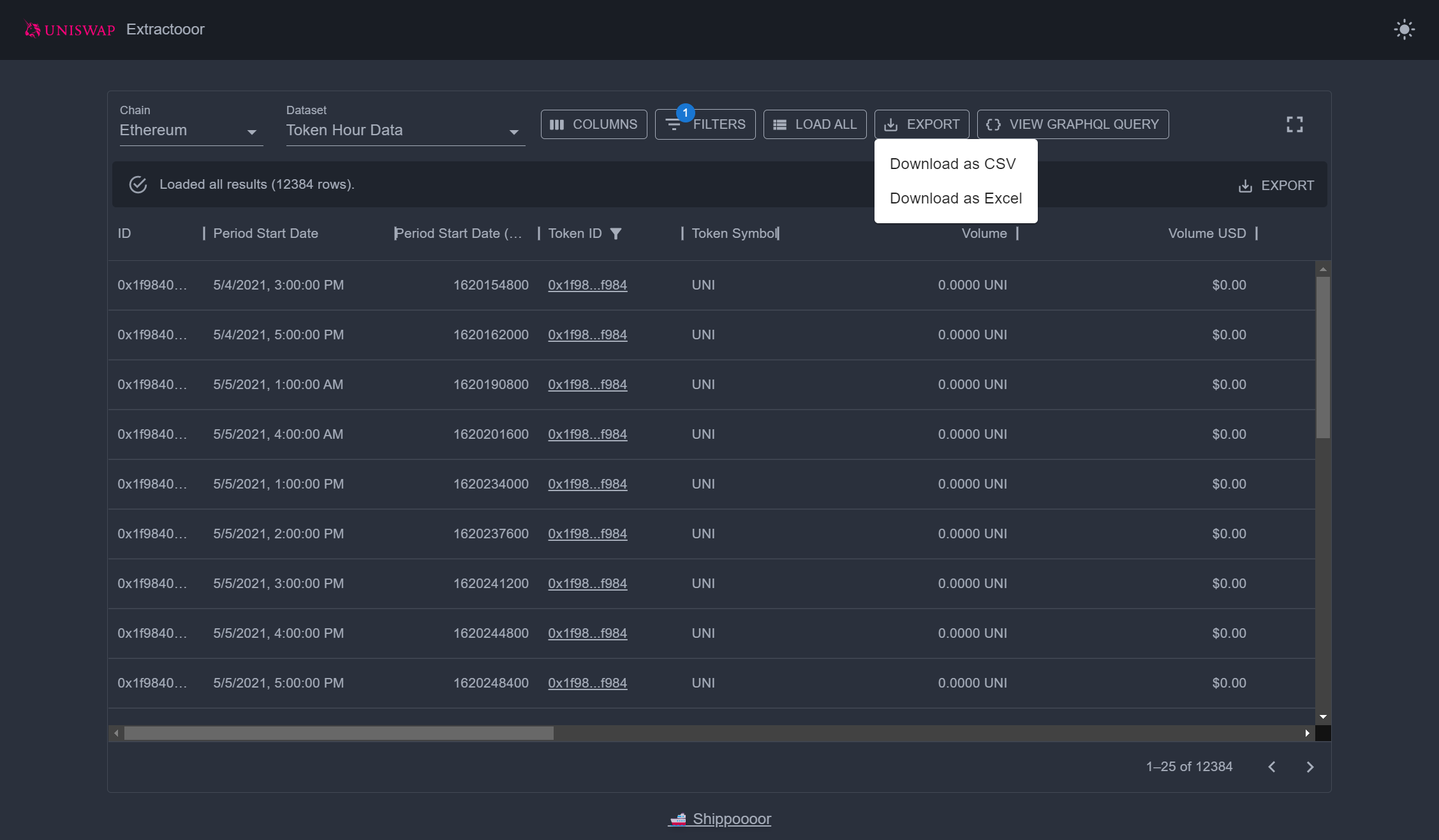Click the 'Extractooor' app title

click(x=165, y=29)
